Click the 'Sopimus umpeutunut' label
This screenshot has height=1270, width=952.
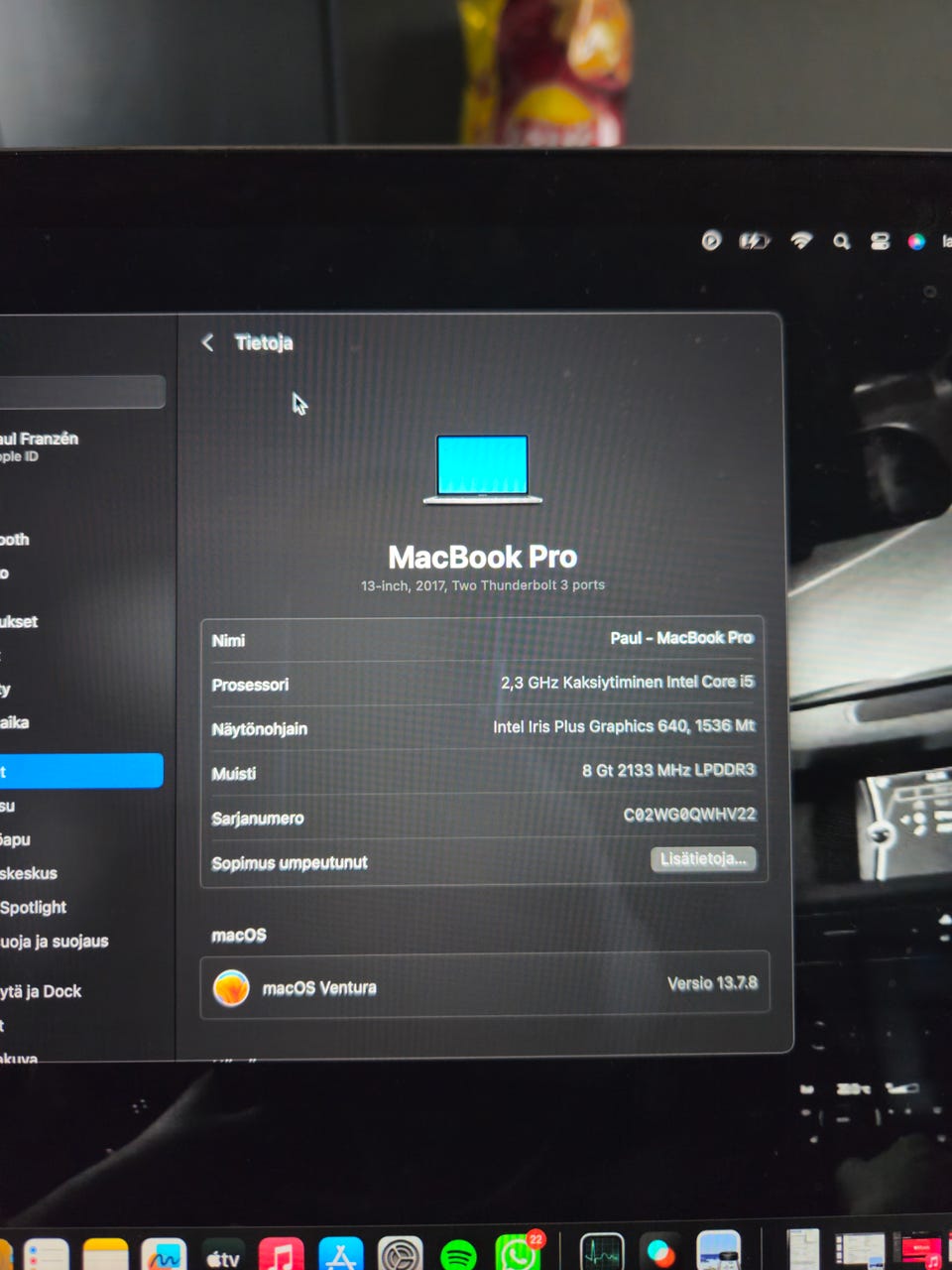click(289, 863)
